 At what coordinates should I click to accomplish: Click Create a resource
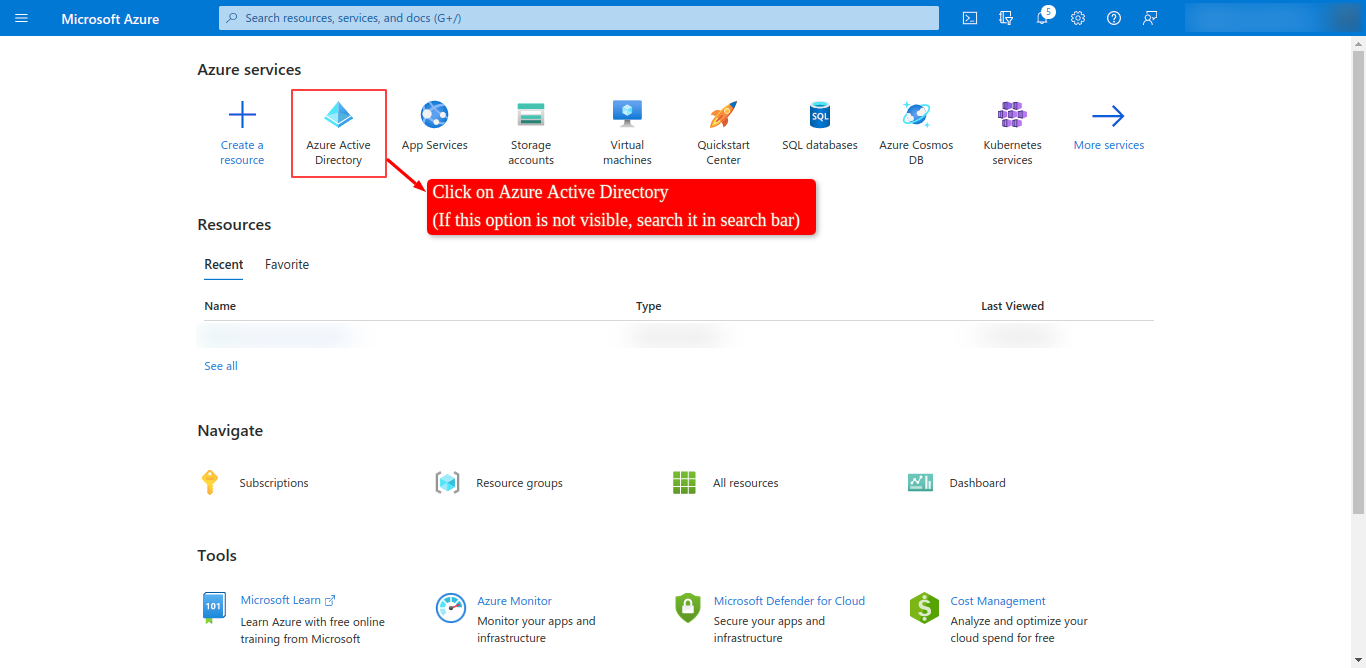coord(242,132)
